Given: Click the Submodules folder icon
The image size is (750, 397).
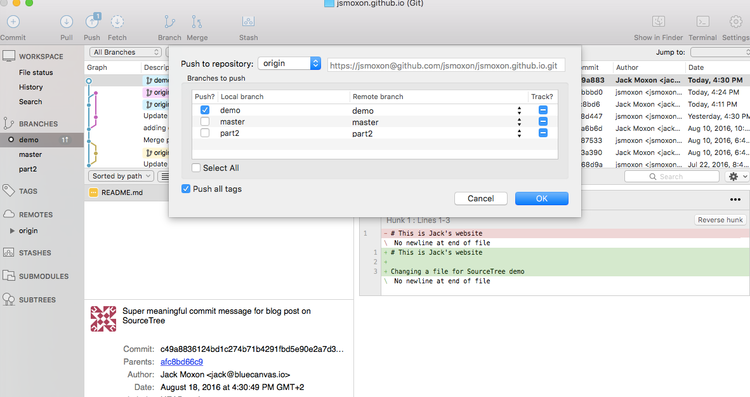Looking at the screenshot, I should pos(9,276).
